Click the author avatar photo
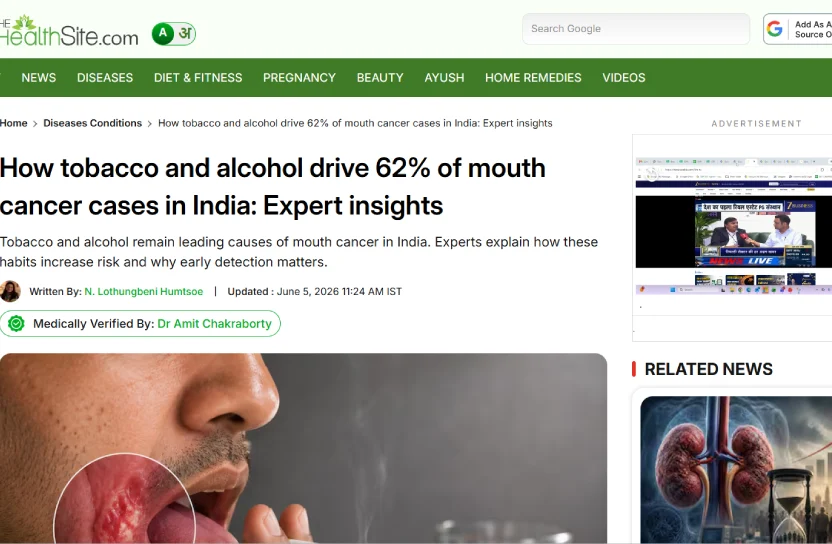 10,291
